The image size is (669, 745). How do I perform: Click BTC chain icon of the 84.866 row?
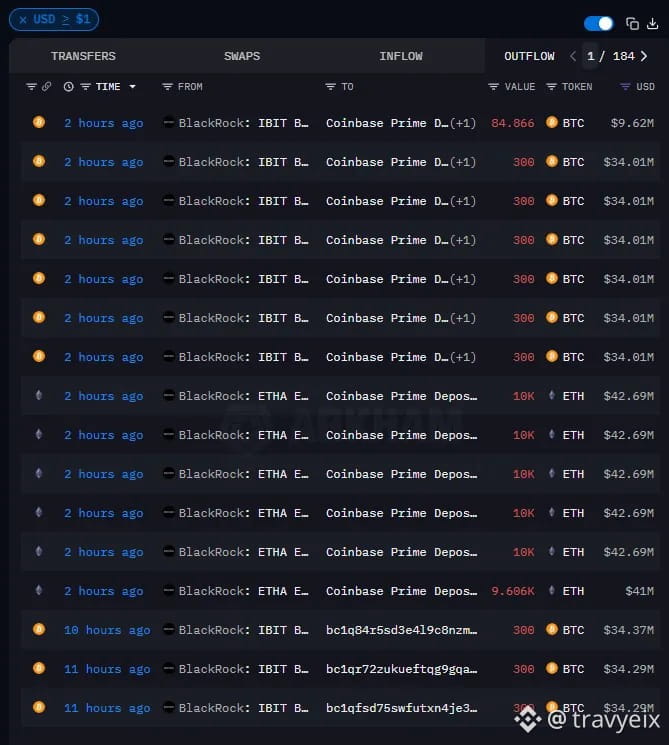[x=39, y=122]
